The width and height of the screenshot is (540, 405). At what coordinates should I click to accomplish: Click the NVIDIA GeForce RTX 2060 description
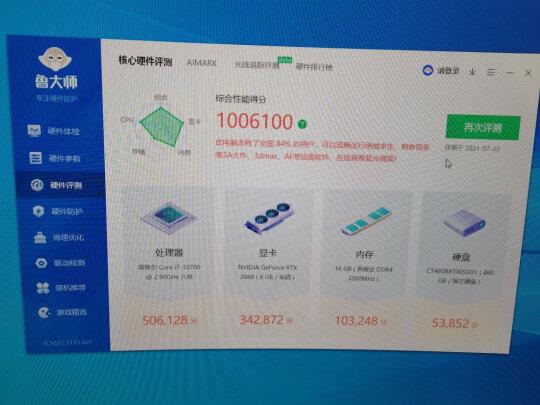point(268,272)
